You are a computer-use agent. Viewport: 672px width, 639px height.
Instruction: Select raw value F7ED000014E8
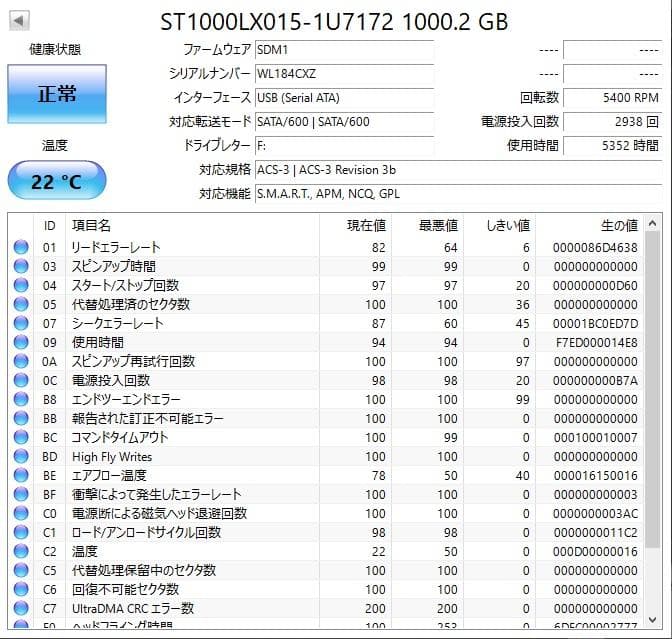596,342
